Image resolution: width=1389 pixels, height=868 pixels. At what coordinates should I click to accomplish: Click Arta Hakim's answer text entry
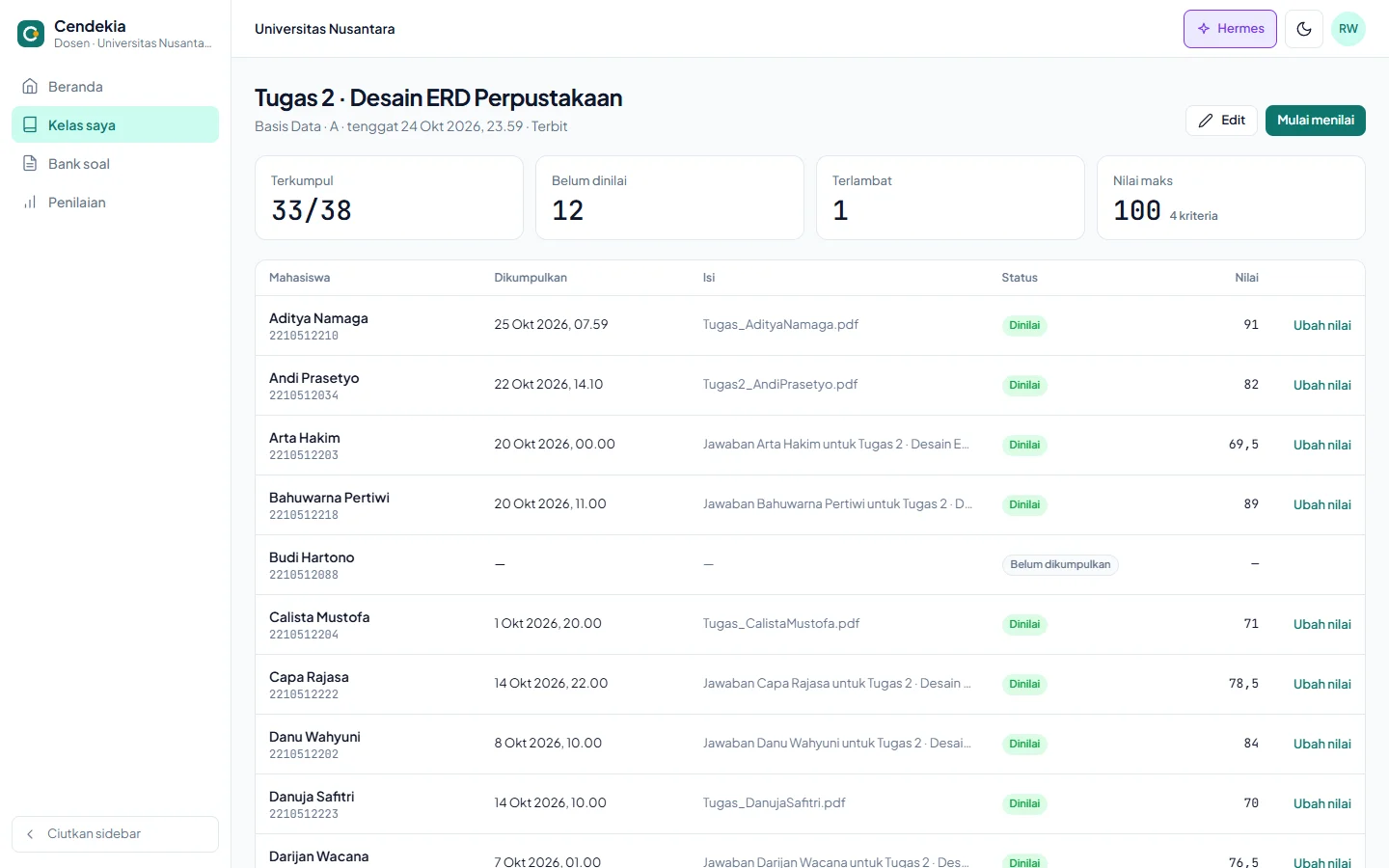[x=836, y=445]
